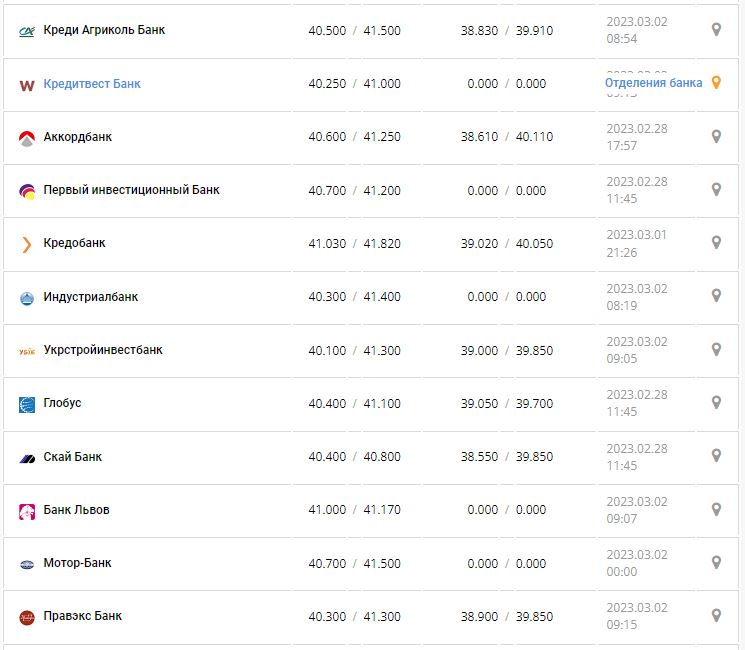Open Креди Агриколь Банк name
This screenshot has width=745, height=650.
click(104, 30)
